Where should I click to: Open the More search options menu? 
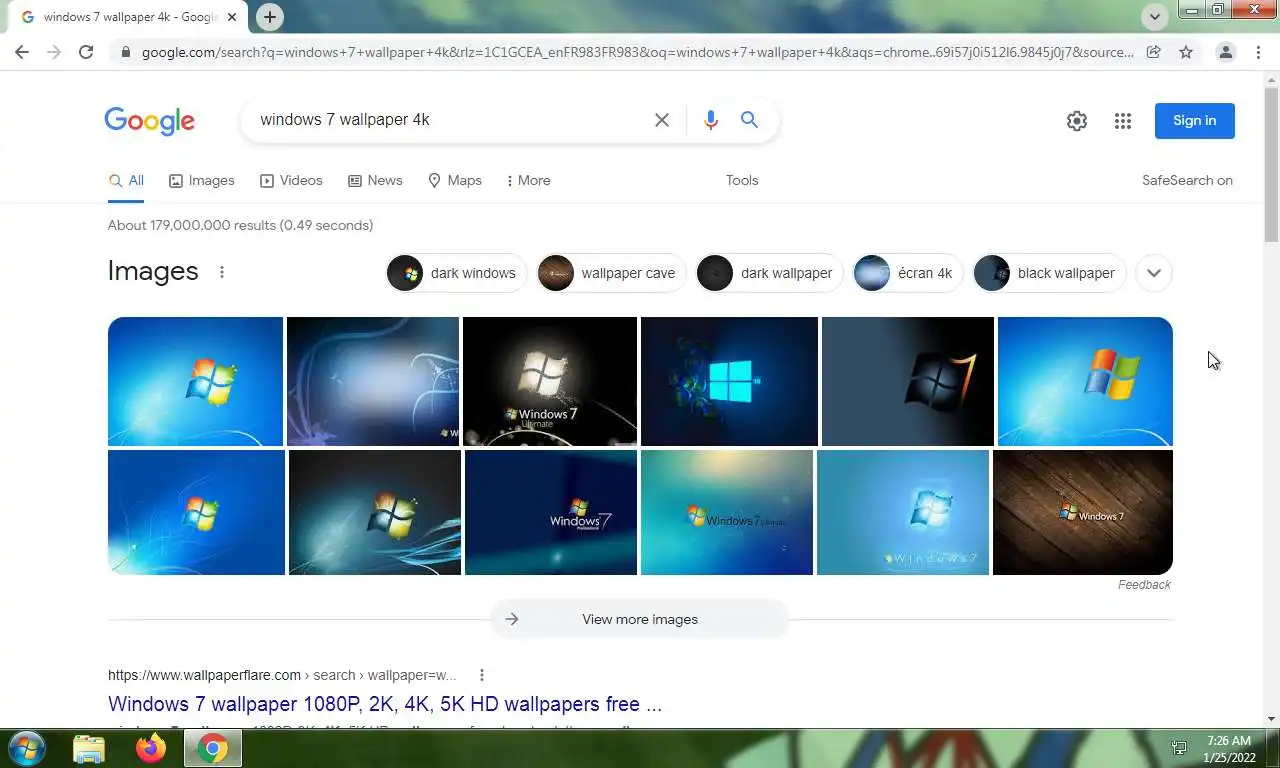pyautogui.click(x=528, y=181)
